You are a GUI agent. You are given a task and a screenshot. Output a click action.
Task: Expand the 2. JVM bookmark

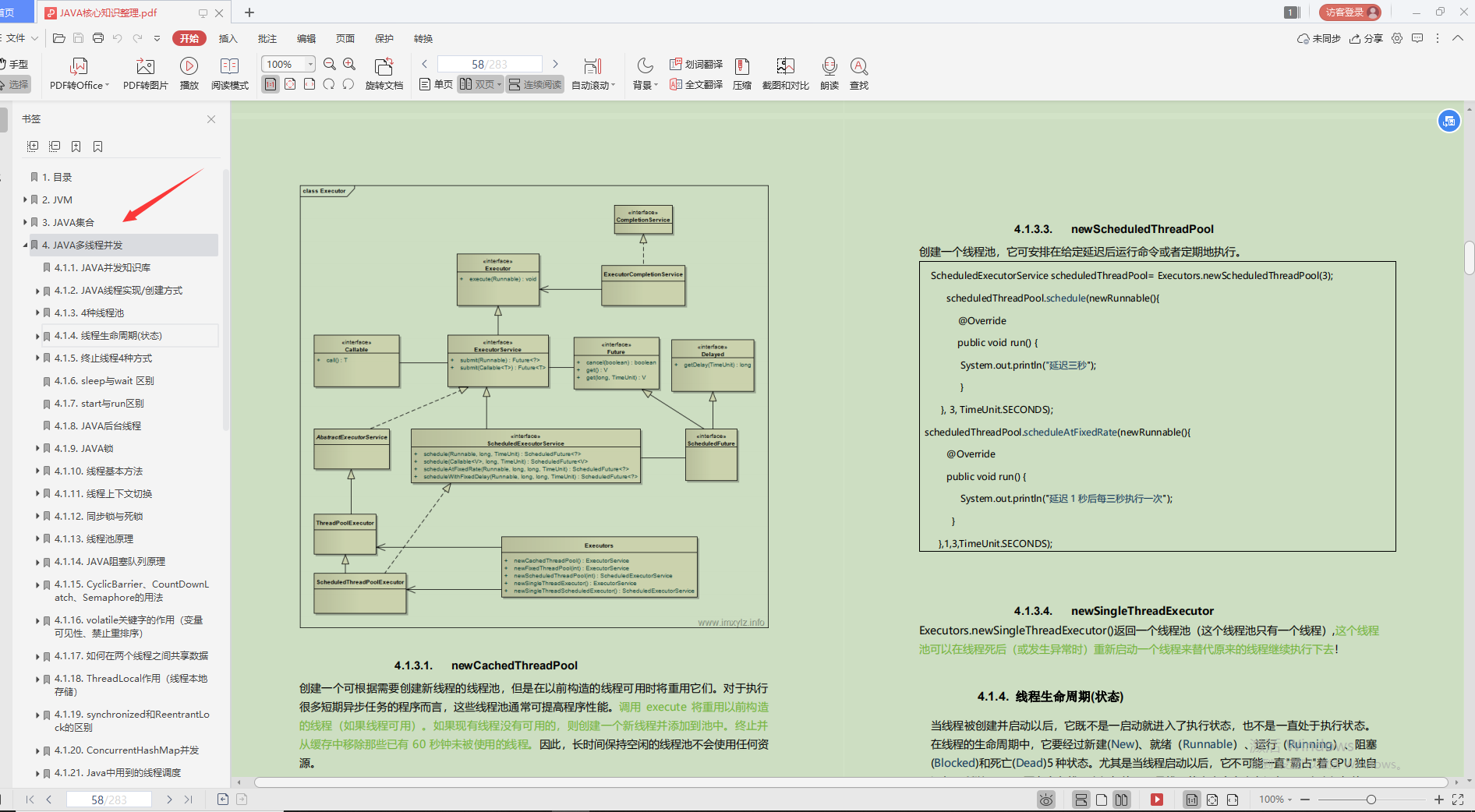(26, 199)
